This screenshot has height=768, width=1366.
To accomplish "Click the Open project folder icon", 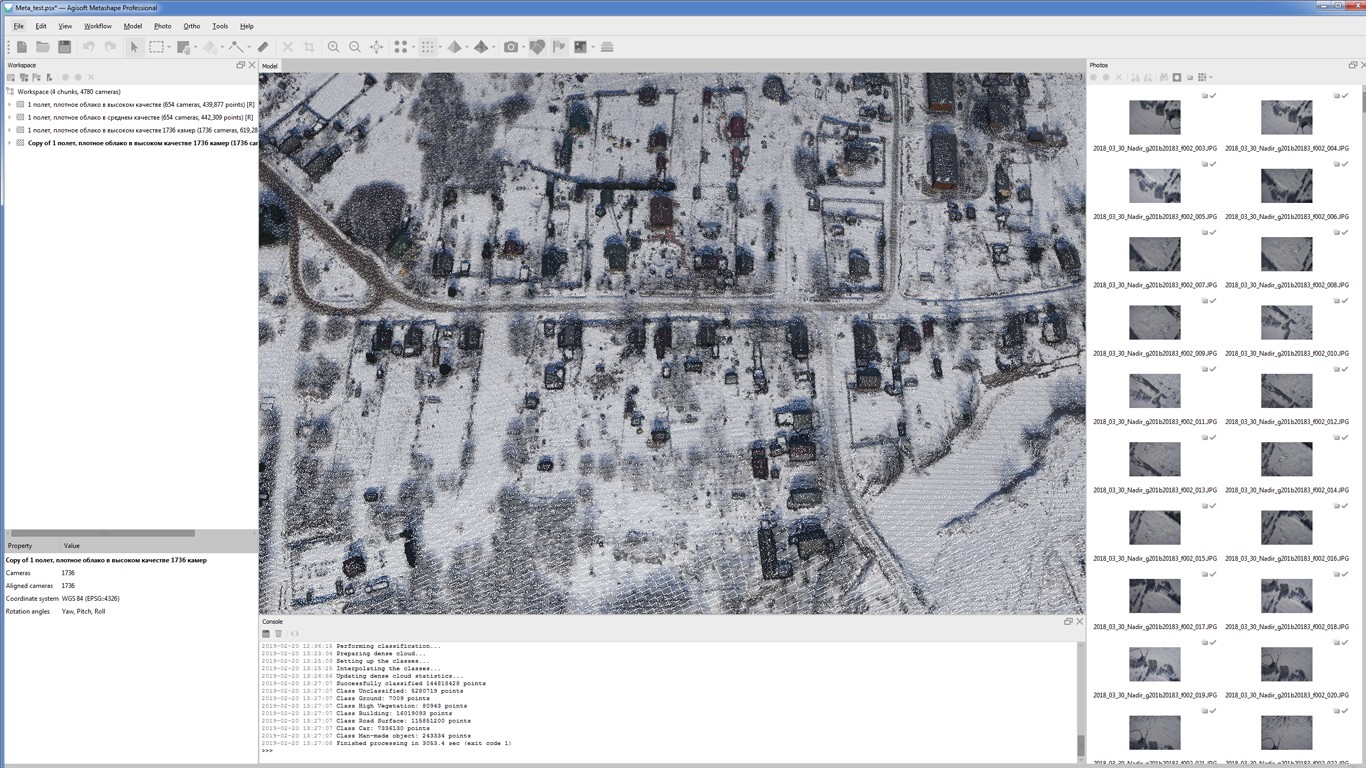I will click(x=43, y=47).
